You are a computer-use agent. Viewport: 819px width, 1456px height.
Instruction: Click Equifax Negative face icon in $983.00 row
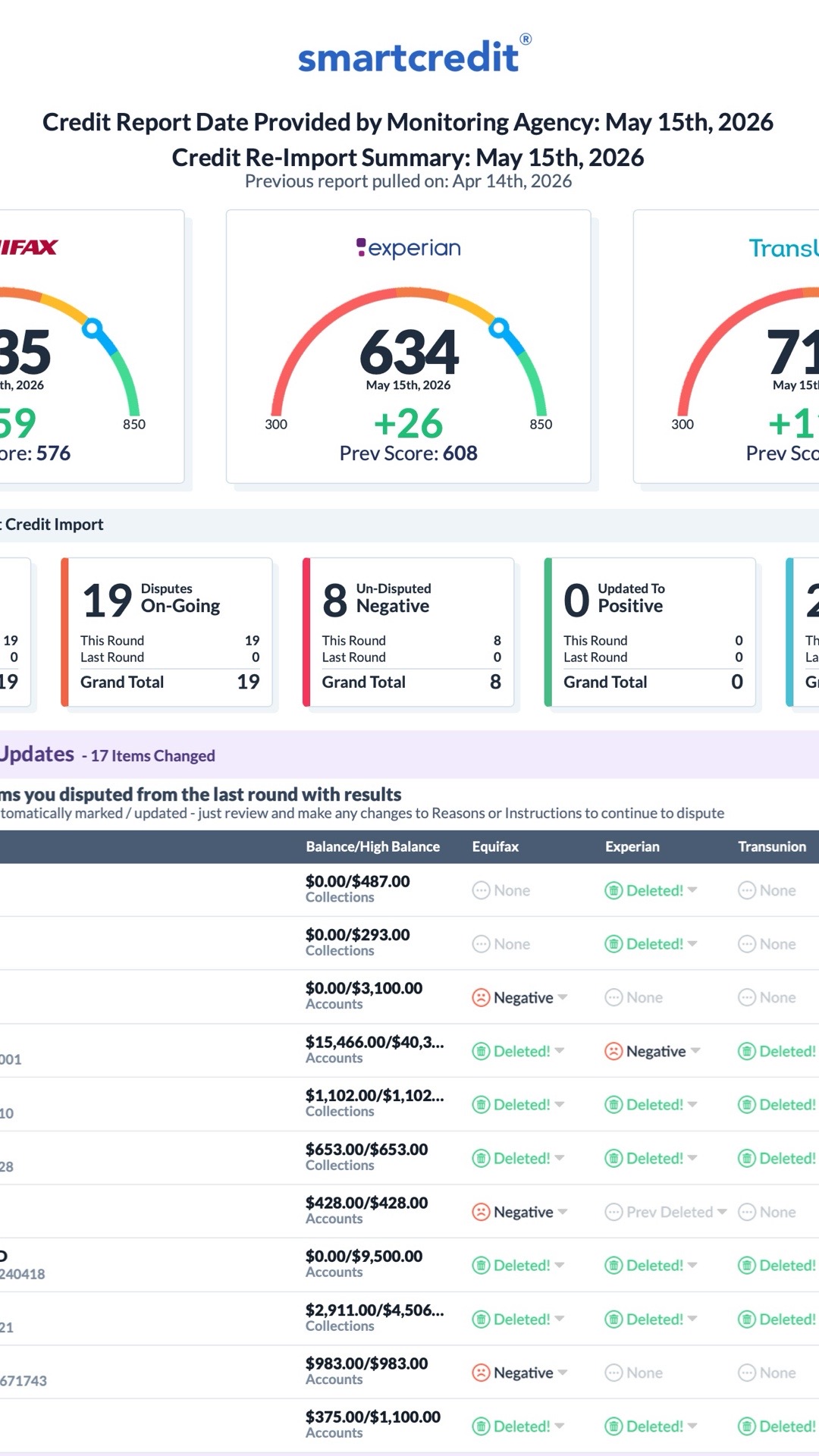(x=481, y=1373)
